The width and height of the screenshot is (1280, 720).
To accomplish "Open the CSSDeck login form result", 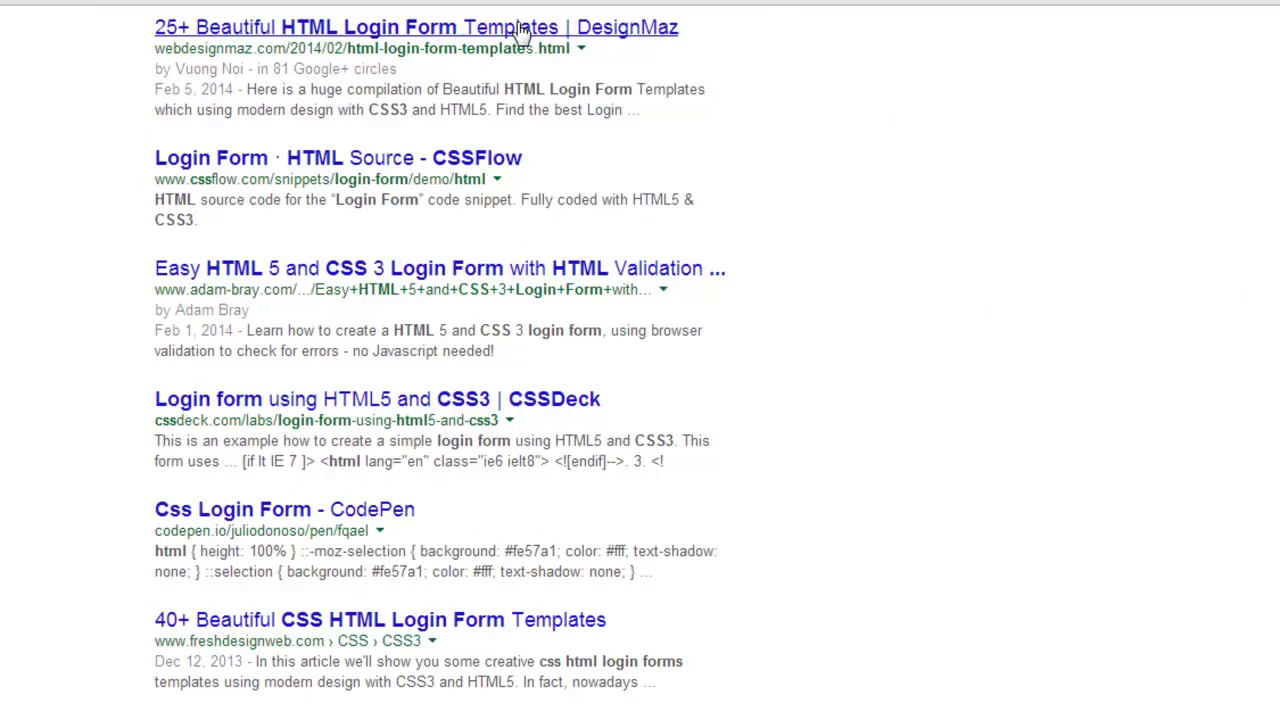I will [x=377, y=399].
